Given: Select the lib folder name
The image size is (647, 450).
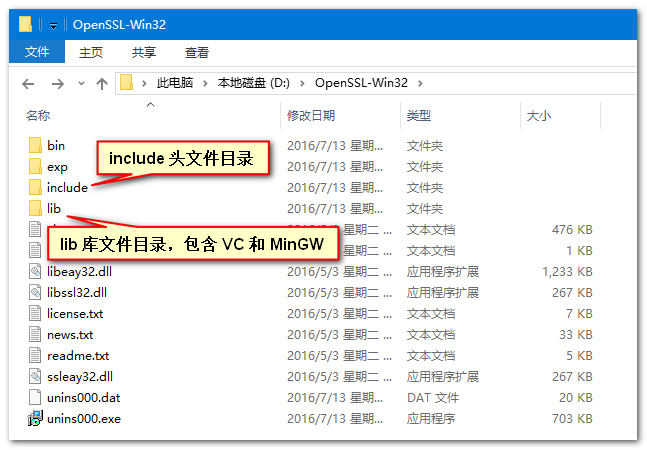Looking at the screenshot, I should (54, 209).
